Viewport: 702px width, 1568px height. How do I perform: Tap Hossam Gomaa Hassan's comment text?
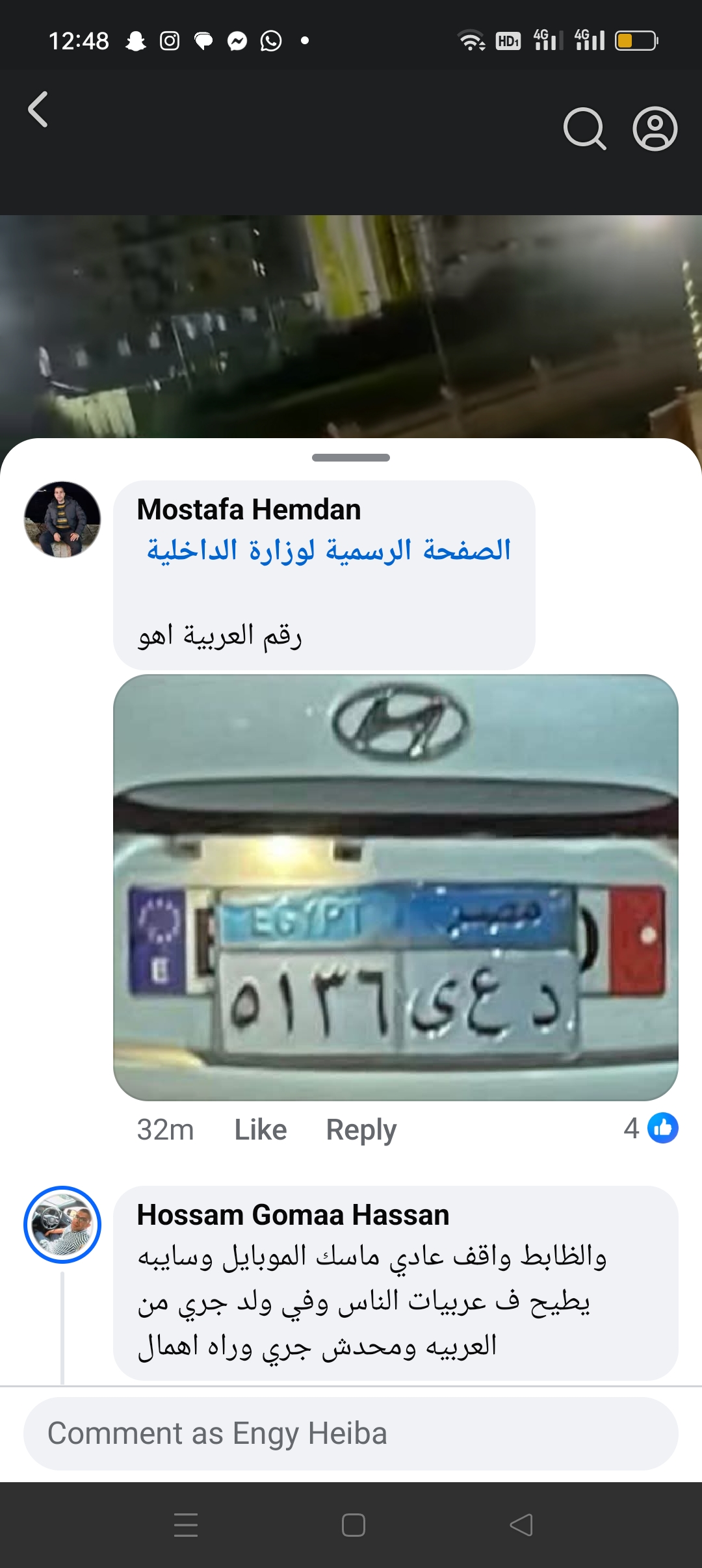tap(371, 1301)
